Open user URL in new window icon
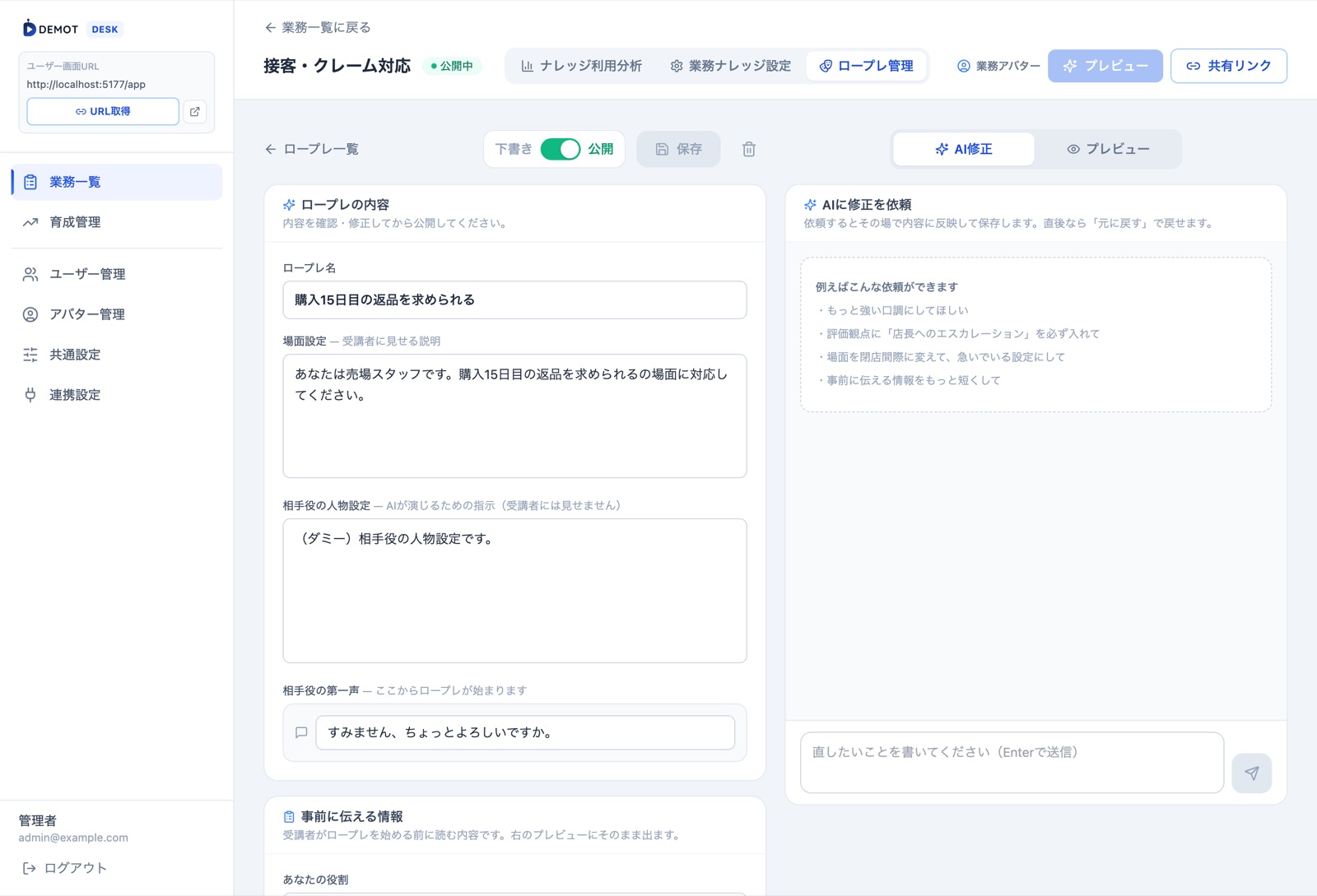The image size is (1317, 896). [195, 112]
